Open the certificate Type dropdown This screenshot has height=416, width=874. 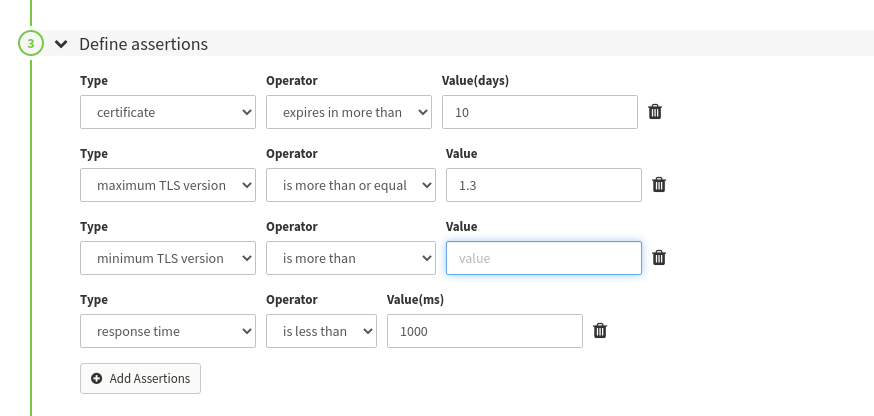tap(168, 112)
